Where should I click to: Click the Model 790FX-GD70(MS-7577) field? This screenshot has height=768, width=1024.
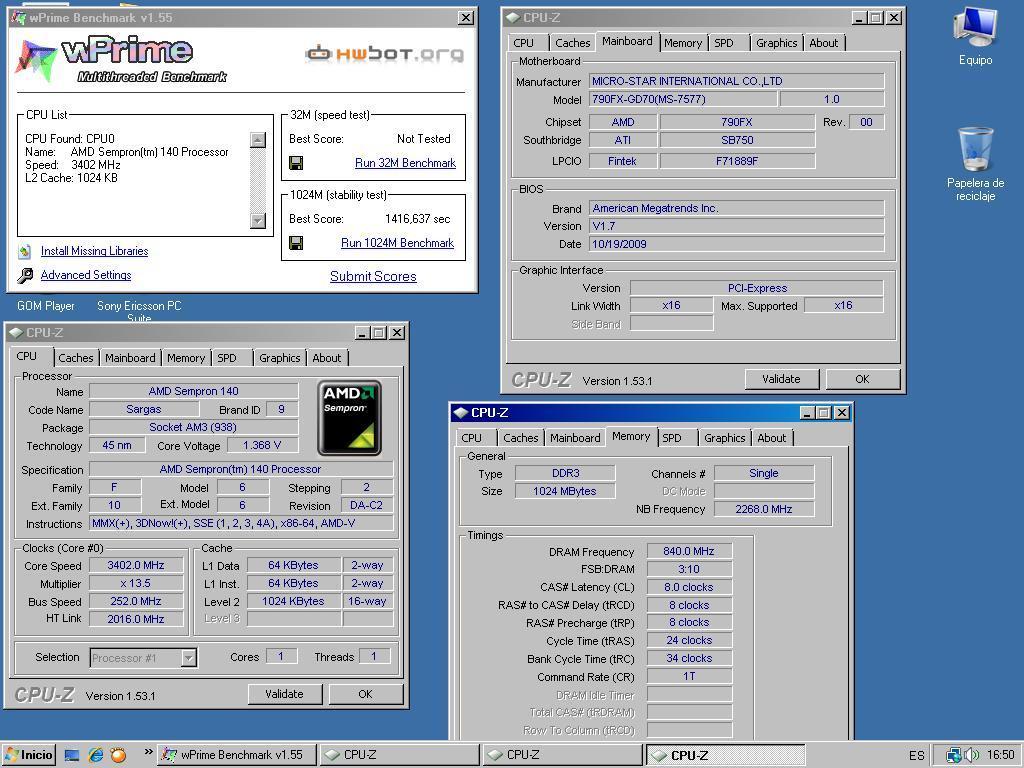(683, 99)
